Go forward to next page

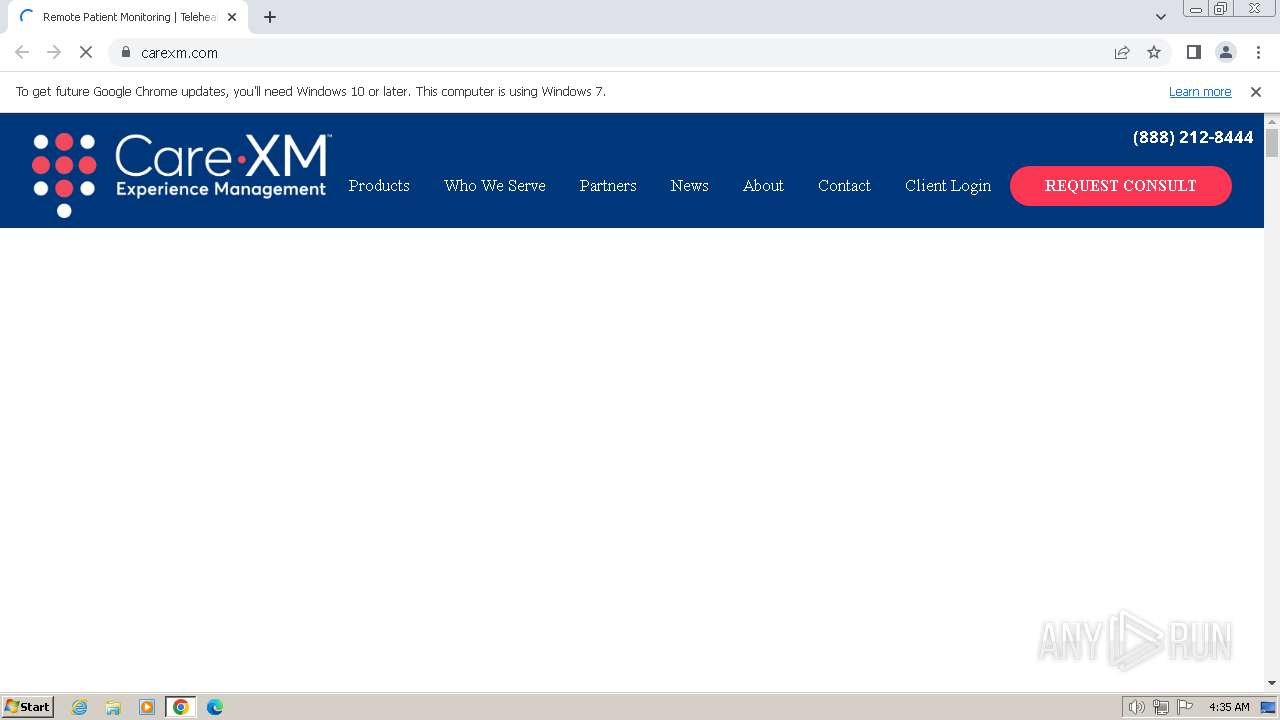point(54,52)
